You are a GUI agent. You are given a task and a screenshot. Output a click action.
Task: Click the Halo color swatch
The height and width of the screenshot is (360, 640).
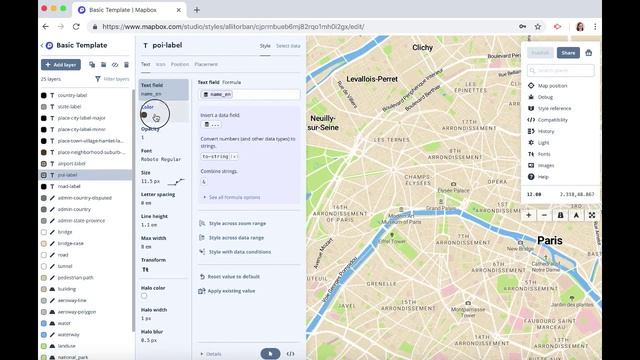[144, 296]
